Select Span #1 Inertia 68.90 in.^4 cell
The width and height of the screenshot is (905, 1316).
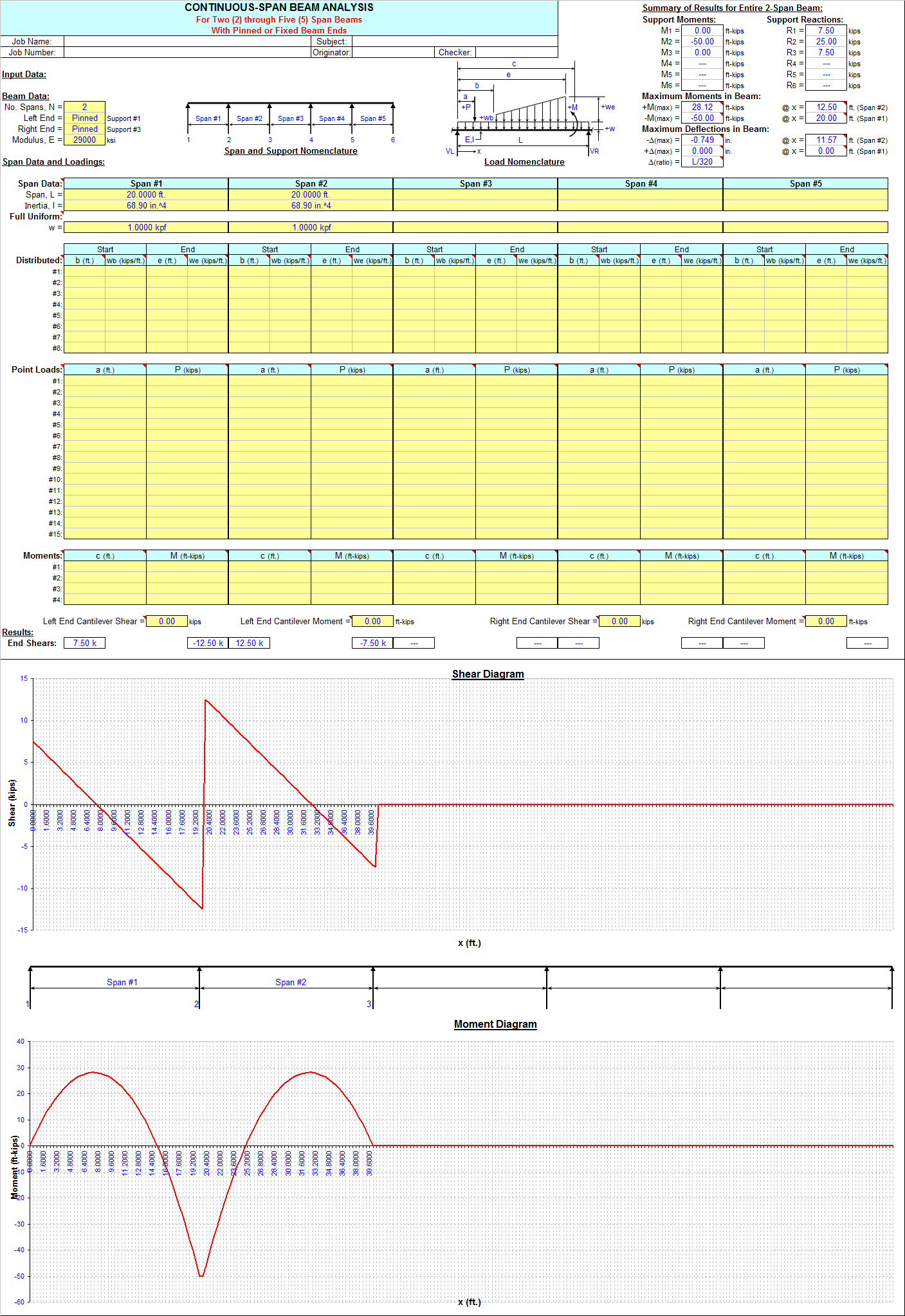pyautogui.click(x=146, y=205)
